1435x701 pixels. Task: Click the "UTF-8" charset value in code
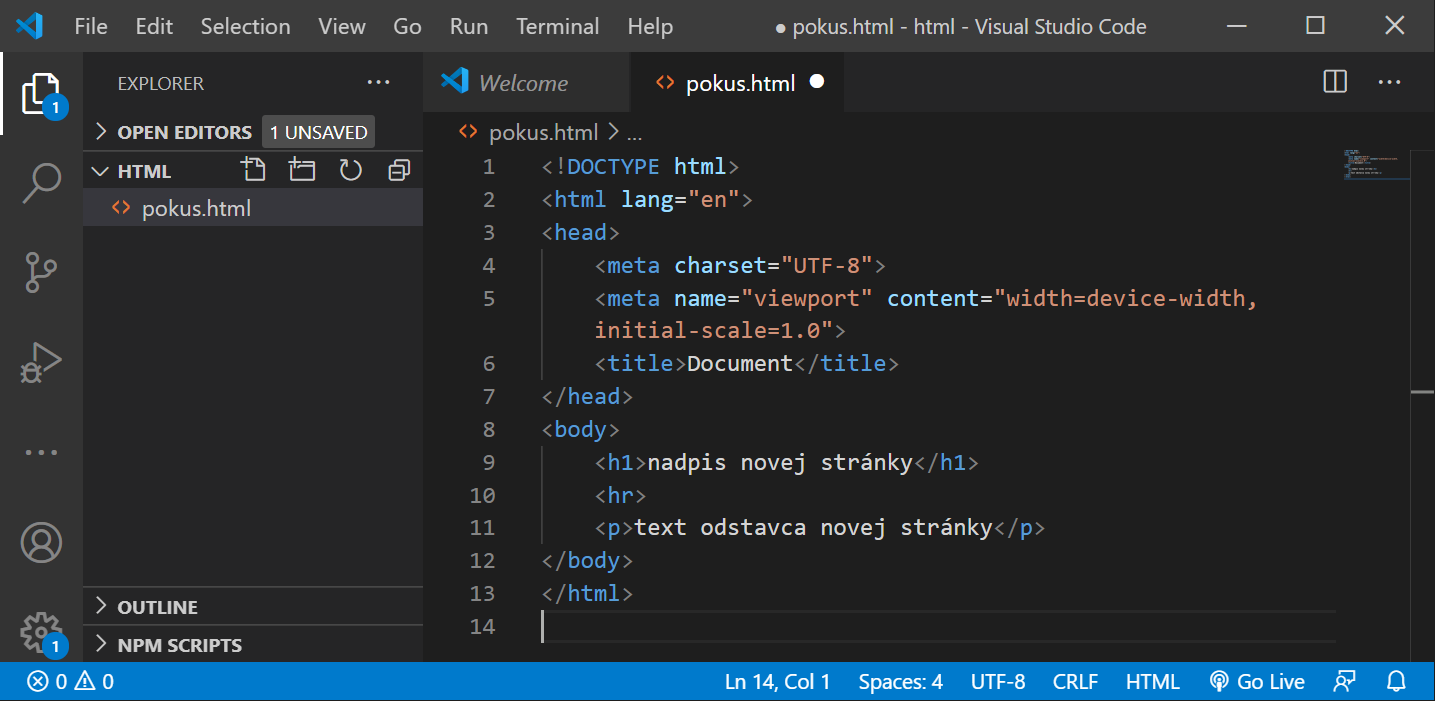click(x=826, y=265)
